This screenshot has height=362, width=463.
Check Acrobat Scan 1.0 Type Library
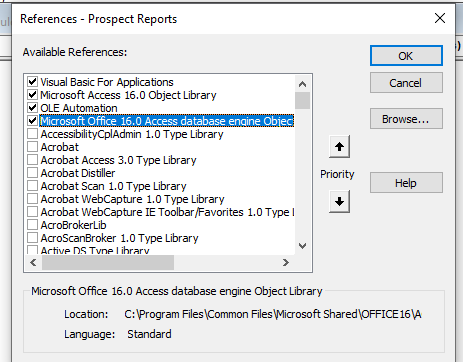32,186
